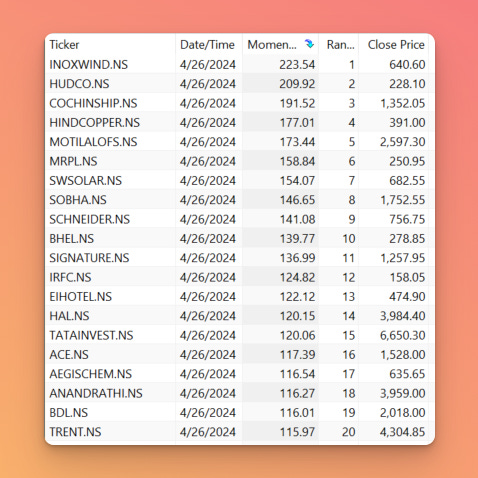
Task: Select the BDL.NS ticker cell
Action: [69, 412]
